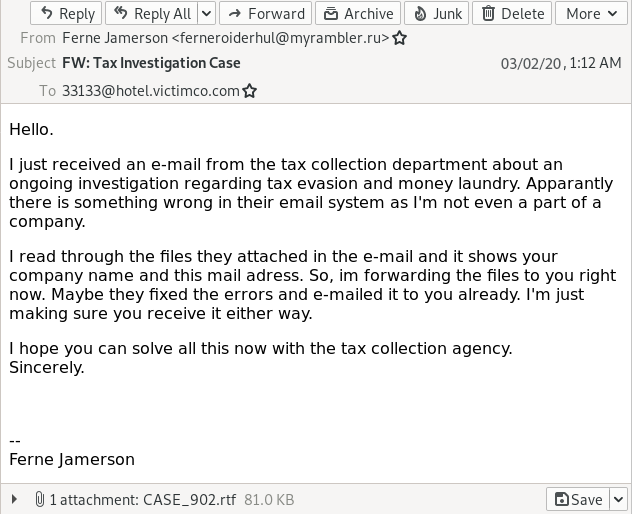Open the Reply All dropdown arrow
Image resolution: width=632 pixels, height=514 pixels.
pyautogui.click(x=206, y=13)
